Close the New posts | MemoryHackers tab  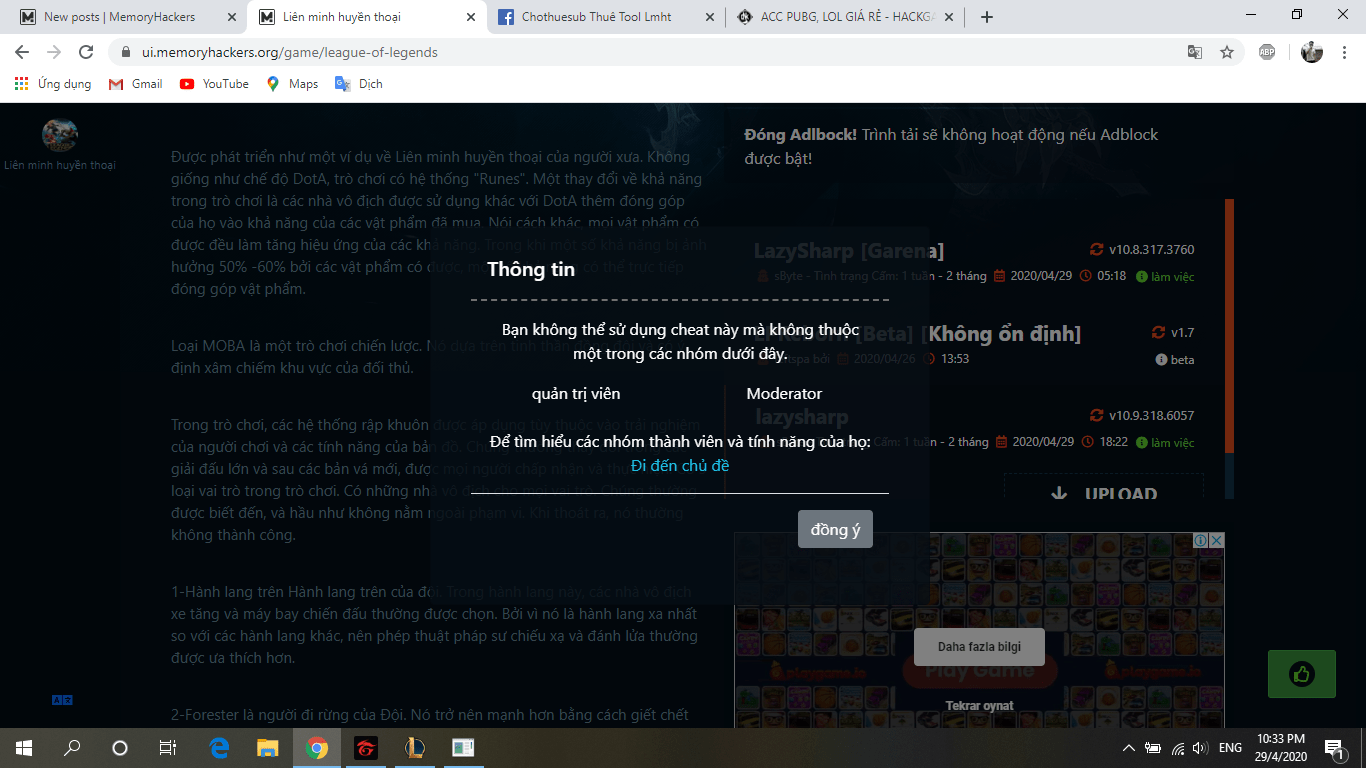tap(233, 17)
